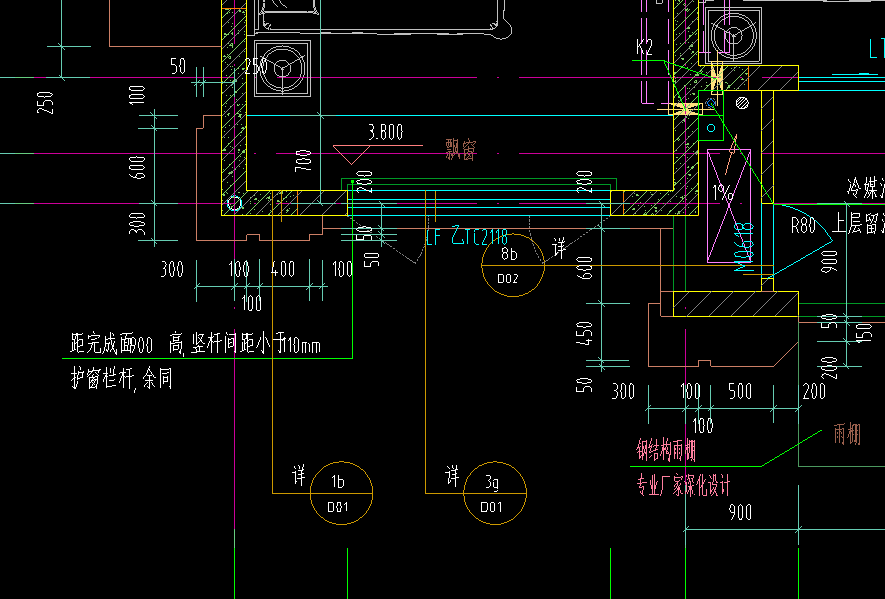Select the AC outdoor unit symbol near K2
The width and height of the screenshot is (885, 599).
coord(733,35)
